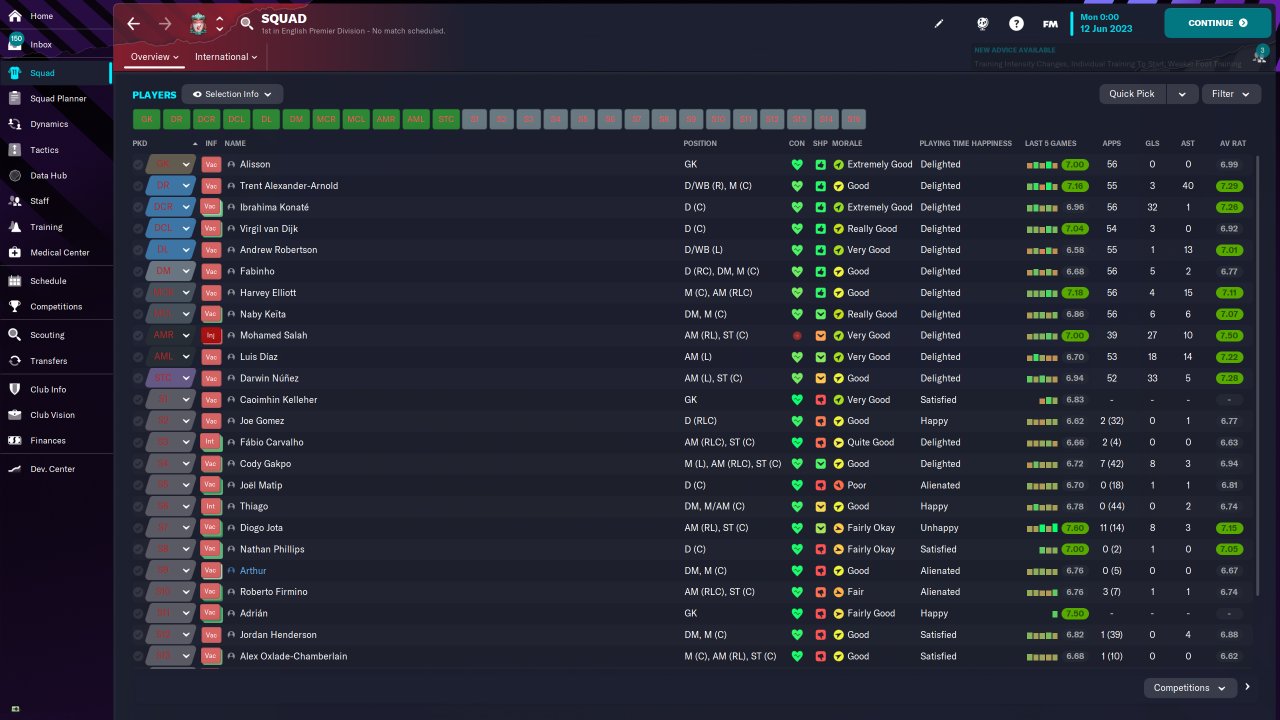Screen dimensions: 1280x720
Task: Select the DM position chip
Action: [x=295, y=119]
